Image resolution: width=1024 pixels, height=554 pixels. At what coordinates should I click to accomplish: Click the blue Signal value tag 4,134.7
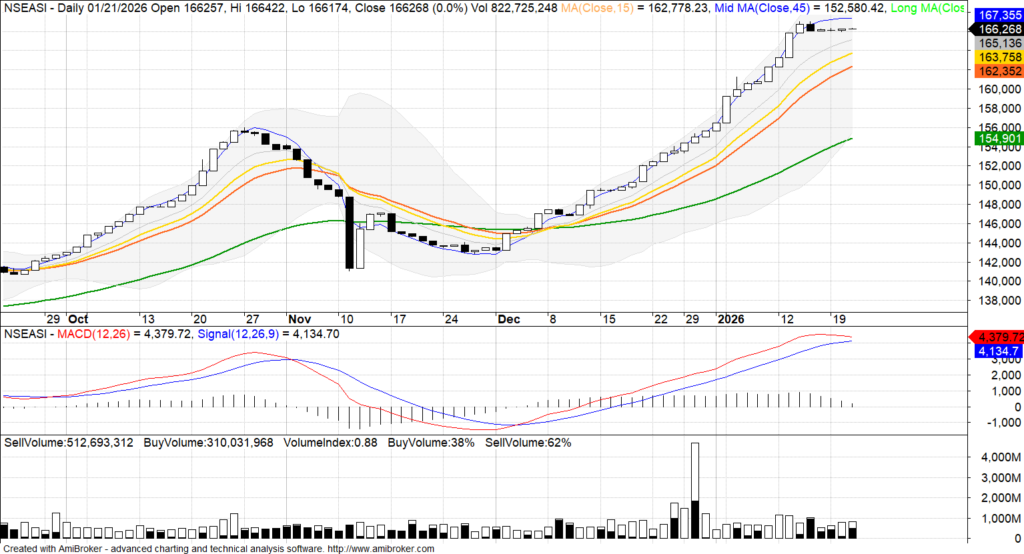coord(994,352)
